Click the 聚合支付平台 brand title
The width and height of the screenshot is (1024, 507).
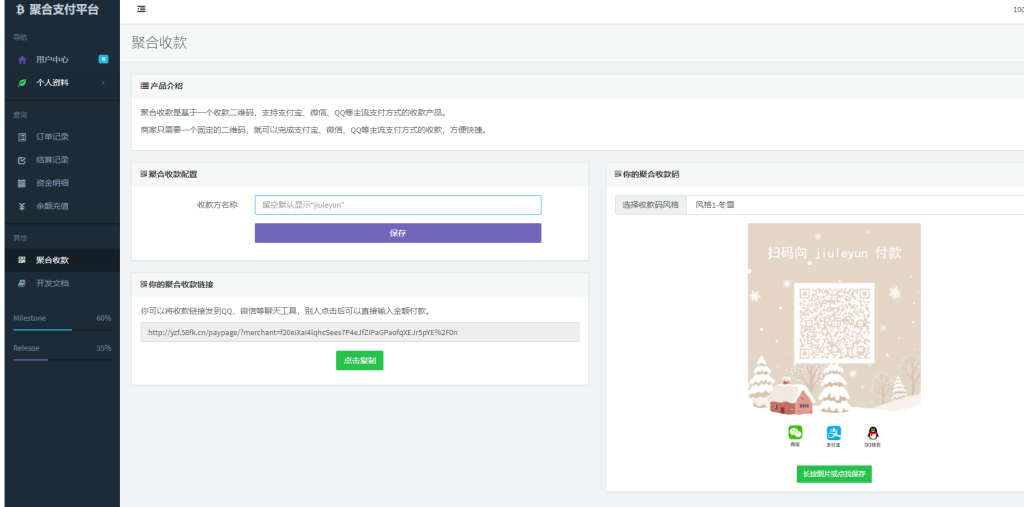pyautogui.click(x=64, y=10)
